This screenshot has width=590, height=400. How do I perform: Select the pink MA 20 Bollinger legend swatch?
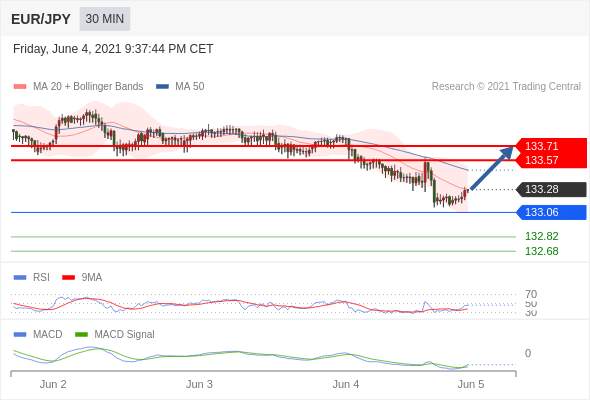pos(20,87)
